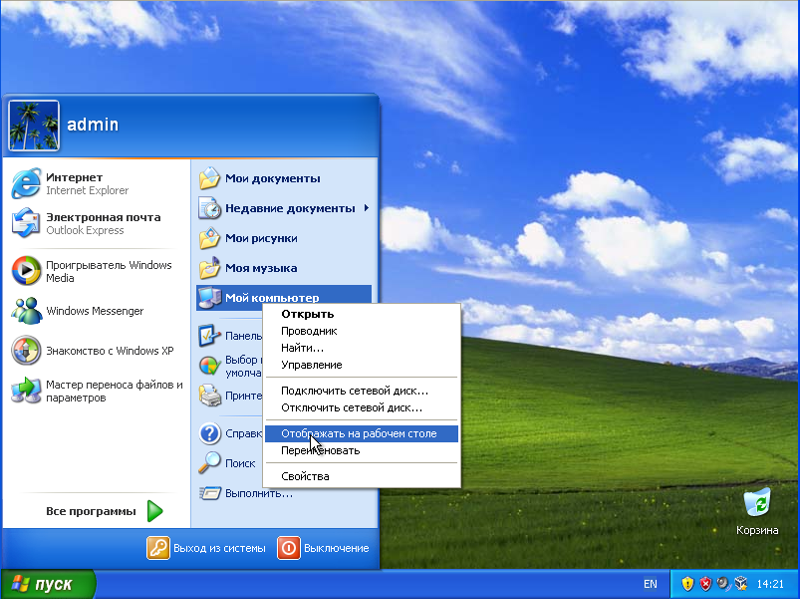Open the Windows Messenger icon
The height and width of the screenshot is (599, 800).
(x=26, y=311)
